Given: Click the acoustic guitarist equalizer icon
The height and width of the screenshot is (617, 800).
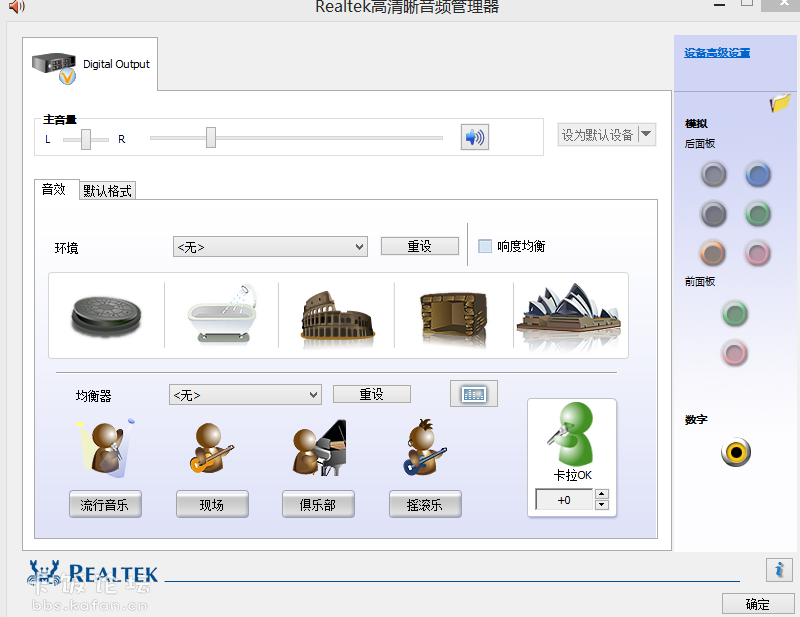Looking at the screenshot, I should click(211, 449).
